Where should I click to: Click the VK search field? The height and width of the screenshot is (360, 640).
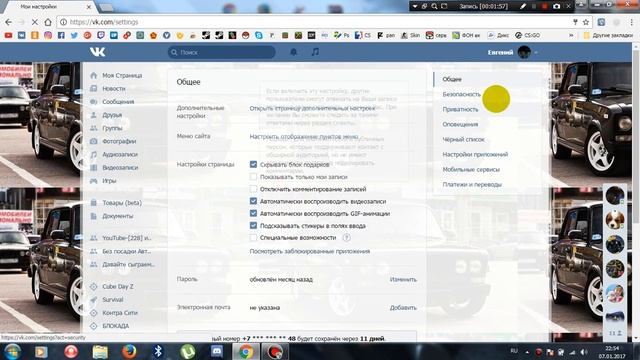tap(221, 52)
